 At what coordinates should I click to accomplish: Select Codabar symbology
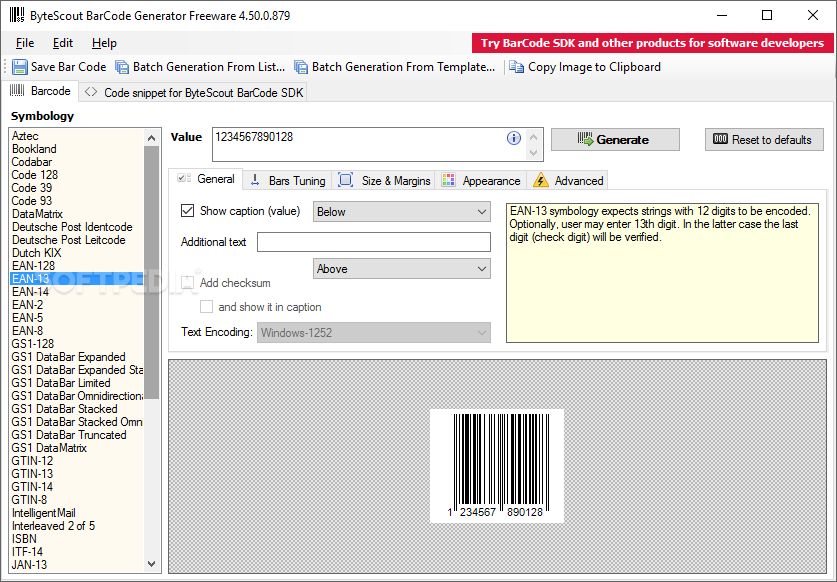click(32, 161)
